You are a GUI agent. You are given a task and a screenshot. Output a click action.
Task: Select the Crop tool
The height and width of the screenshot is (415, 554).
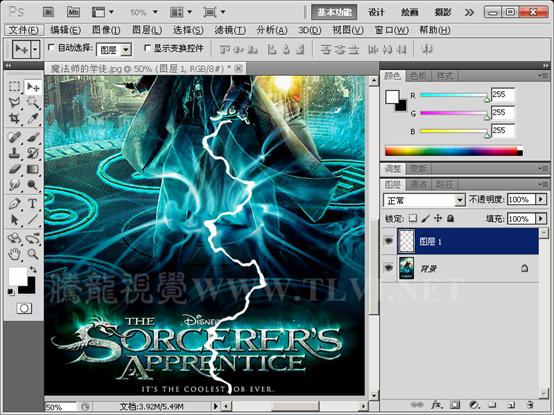click(x=14, y=118)
